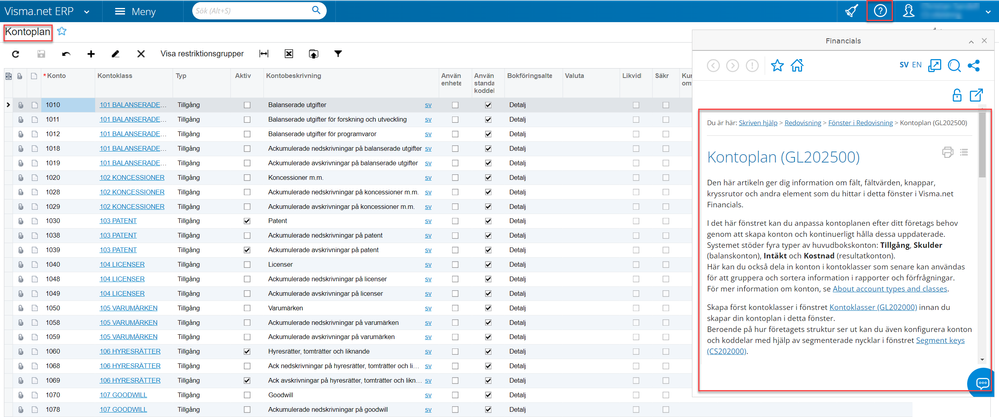Click the refresh icon in the toolbar
This screenshot has width=999, height=417.
tap(15, 54)
